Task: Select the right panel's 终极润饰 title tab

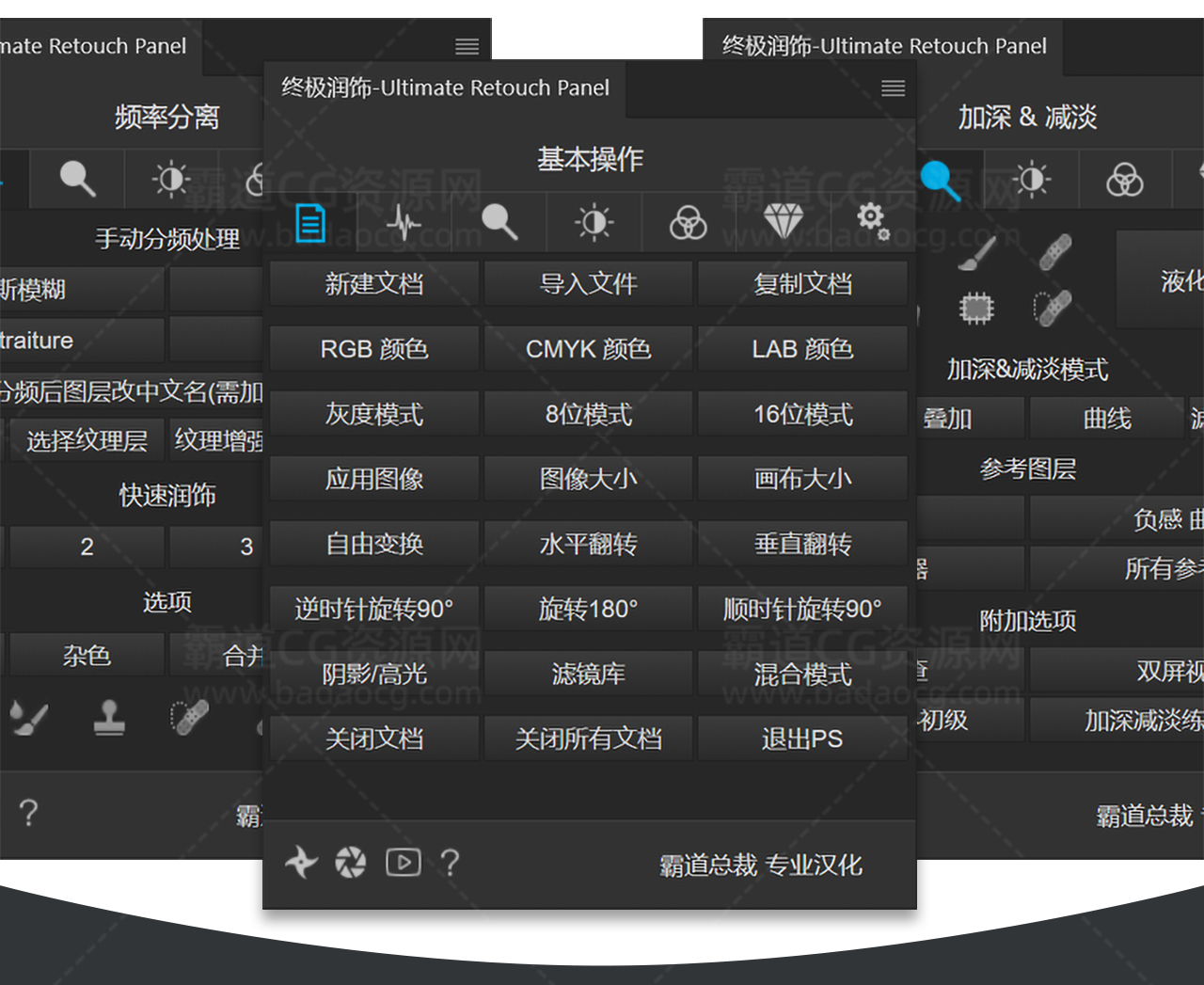Action: coord(883,46)
